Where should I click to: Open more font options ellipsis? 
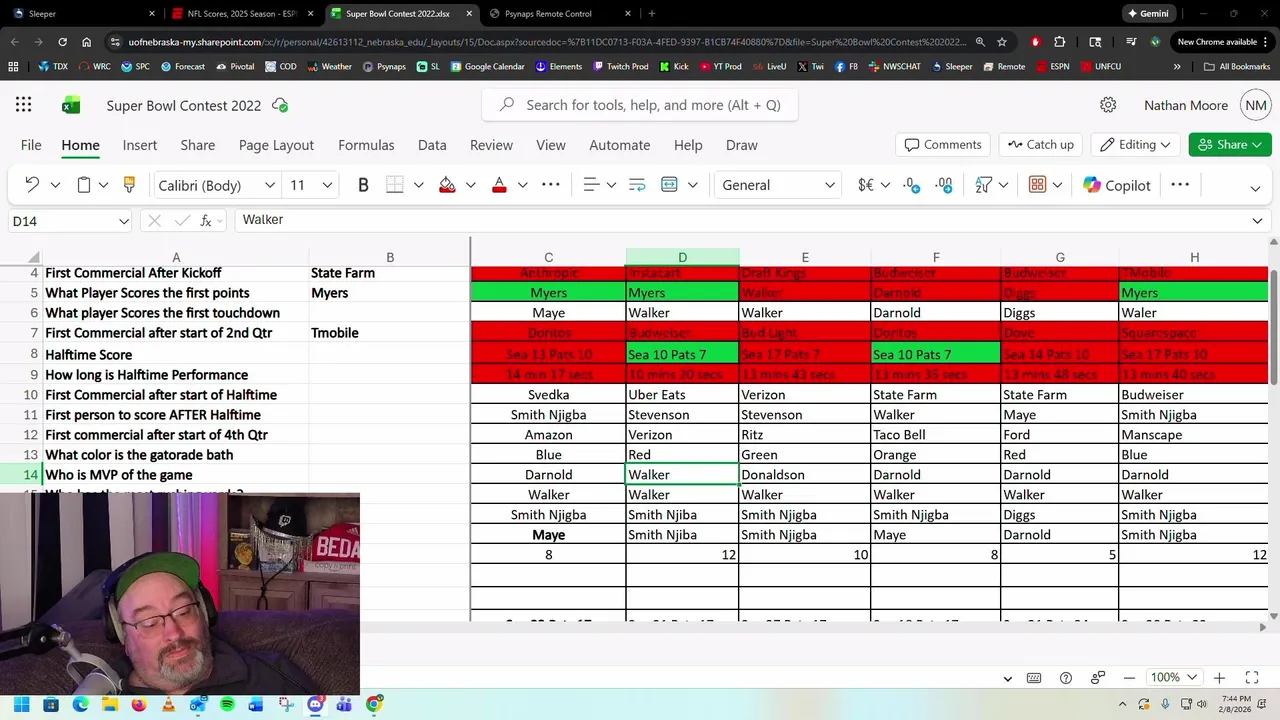pyautogui.click(x=551, y=185)
